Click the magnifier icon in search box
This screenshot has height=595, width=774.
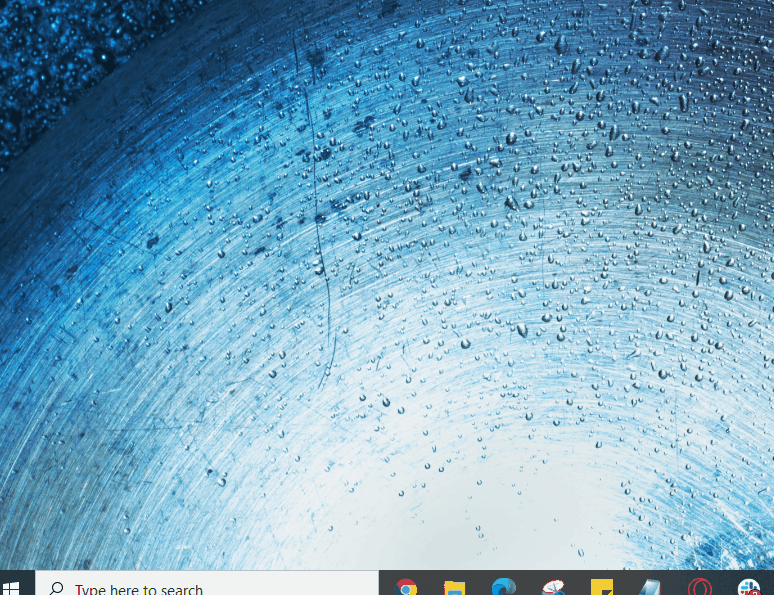point(56,588)
